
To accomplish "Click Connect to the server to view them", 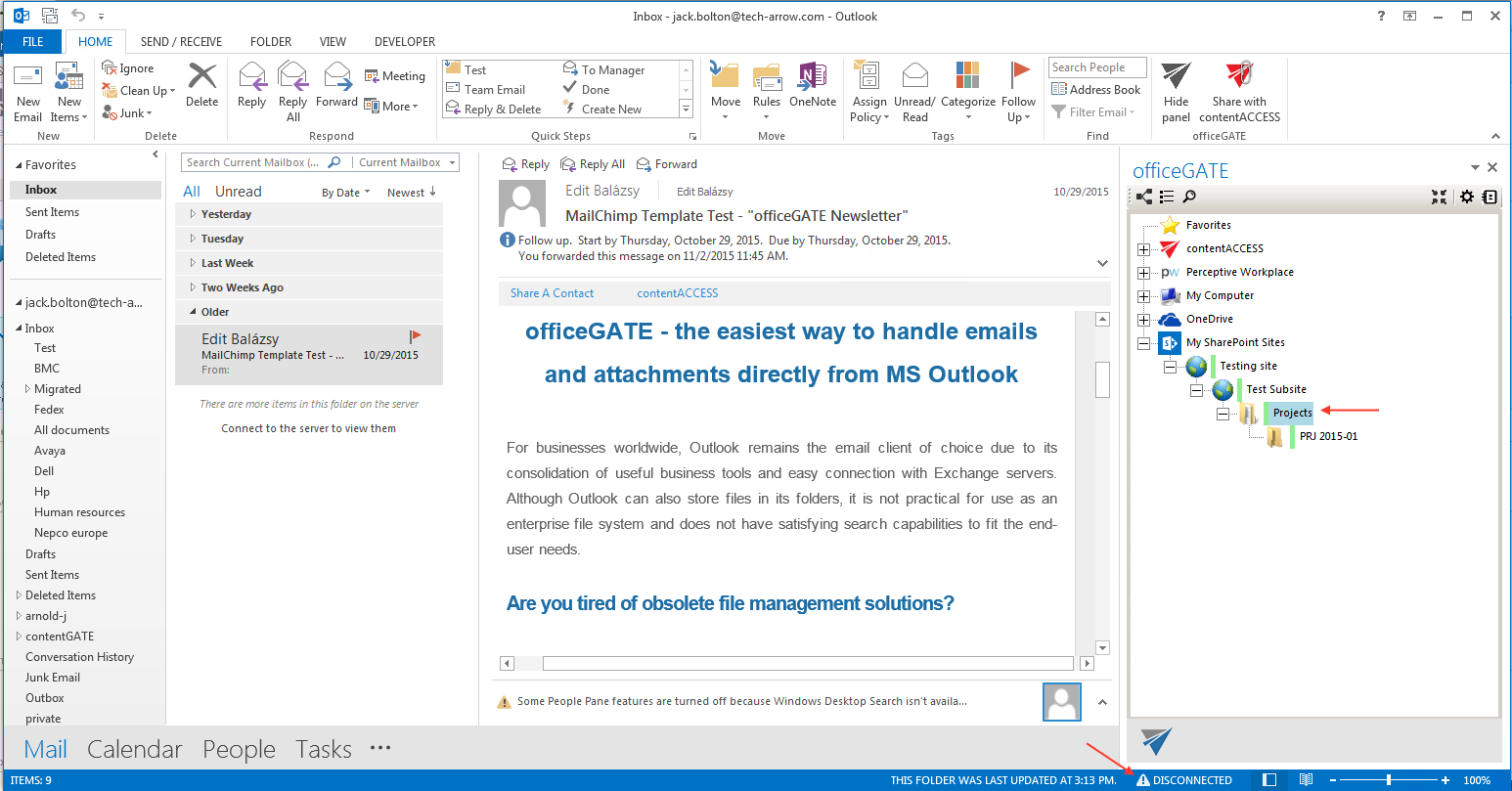I will [x=308, y=428].
